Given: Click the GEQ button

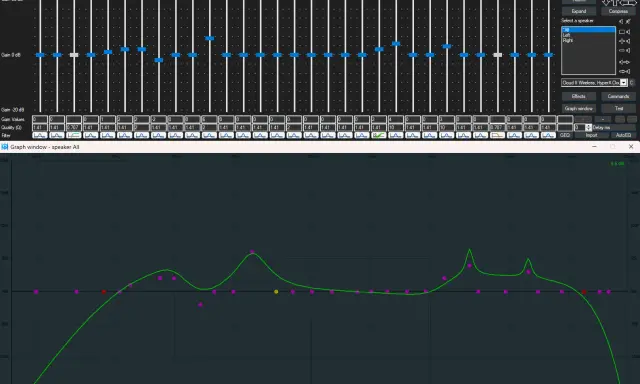Looking at the screenshot, I should click(x=564, y=135).
